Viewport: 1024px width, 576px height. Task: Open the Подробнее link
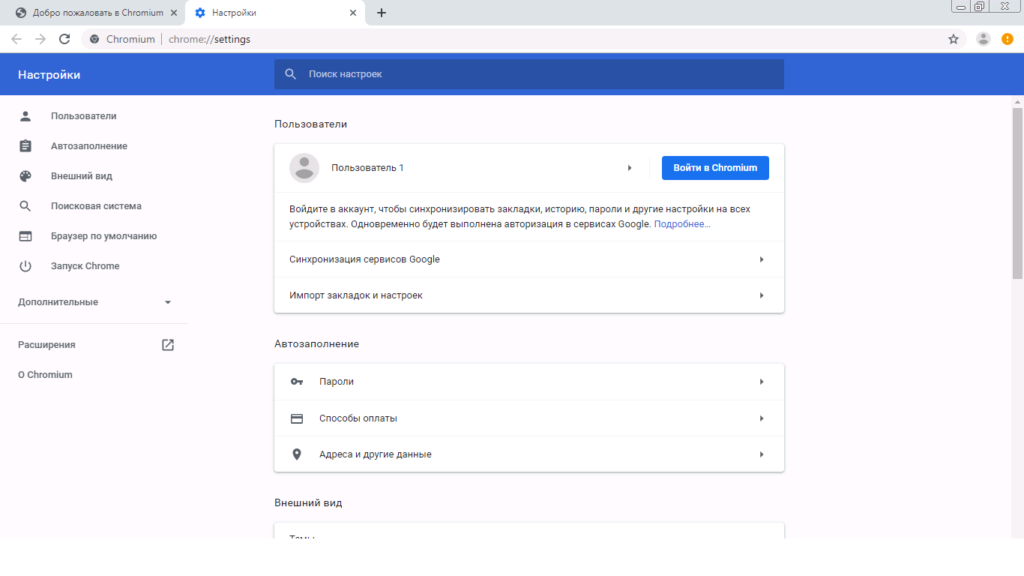tap(682, 224)
